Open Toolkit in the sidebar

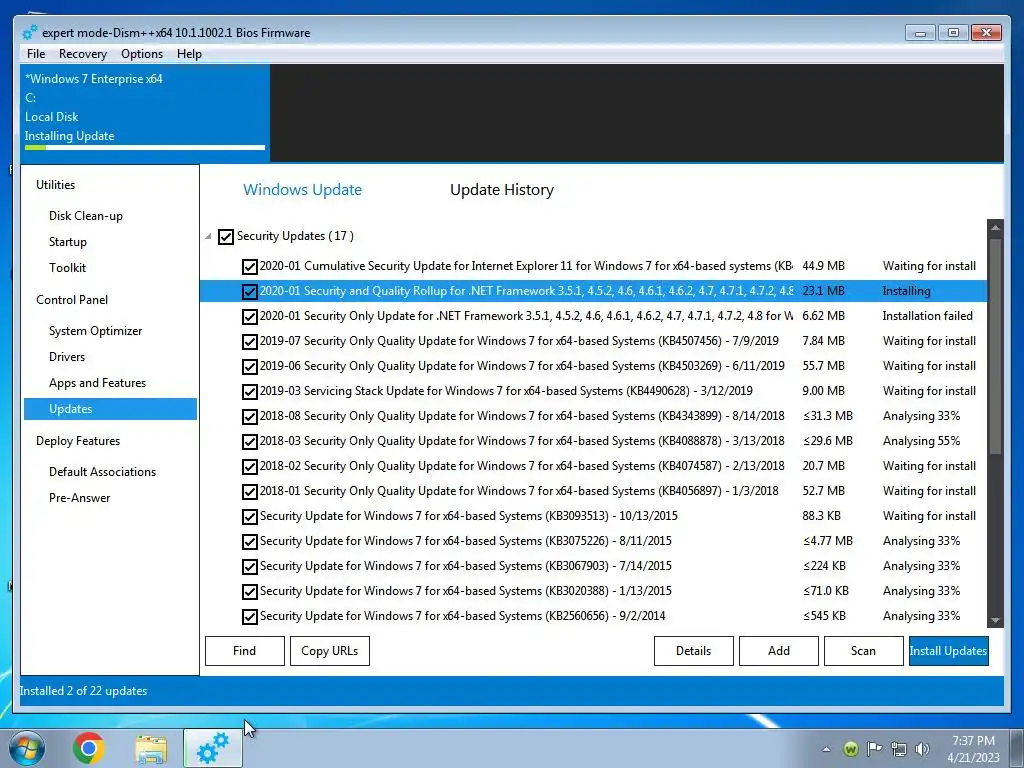[67, 268]
